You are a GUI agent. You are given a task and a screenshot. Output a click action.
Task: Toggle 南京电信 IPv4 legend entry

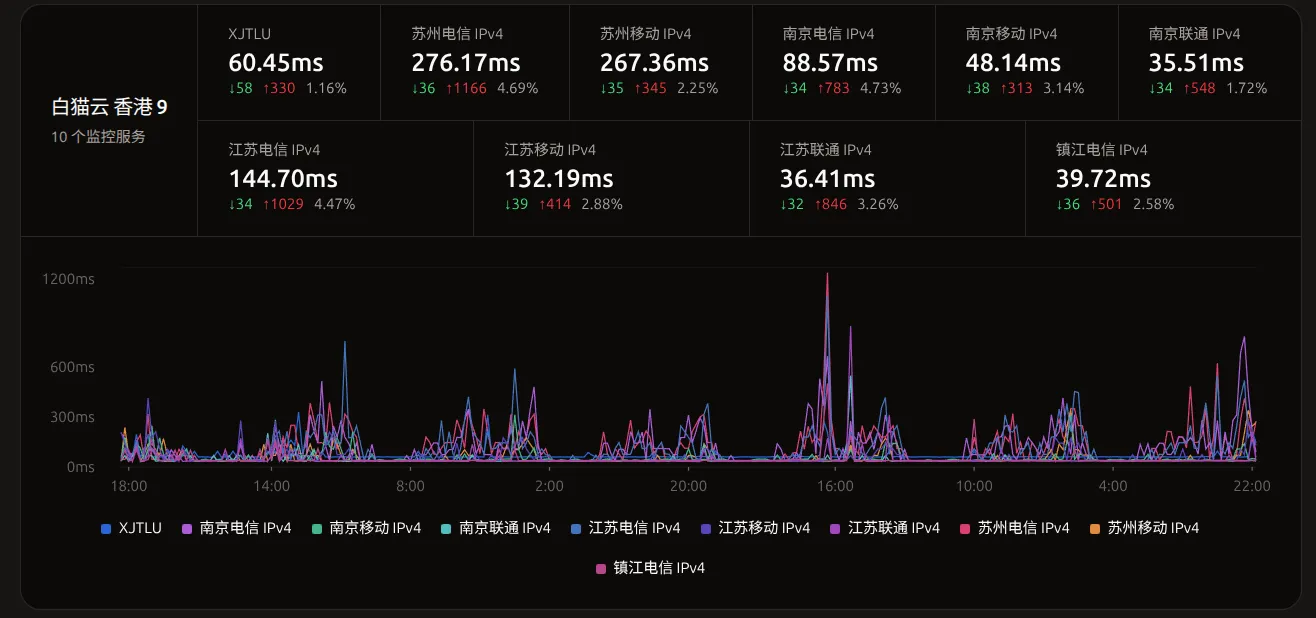(x=236, y=528)
